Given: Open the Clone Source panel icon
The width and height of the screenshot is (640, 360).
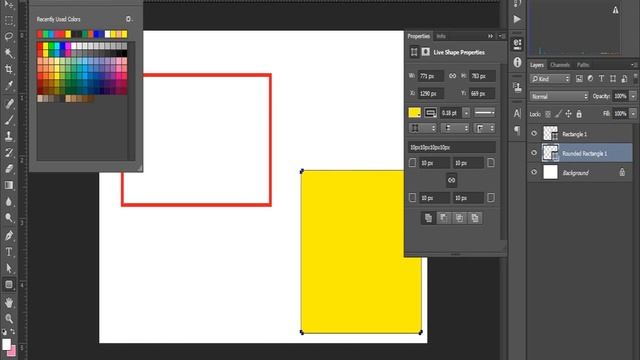Looking at the screenshot, I should coord(517,87).
